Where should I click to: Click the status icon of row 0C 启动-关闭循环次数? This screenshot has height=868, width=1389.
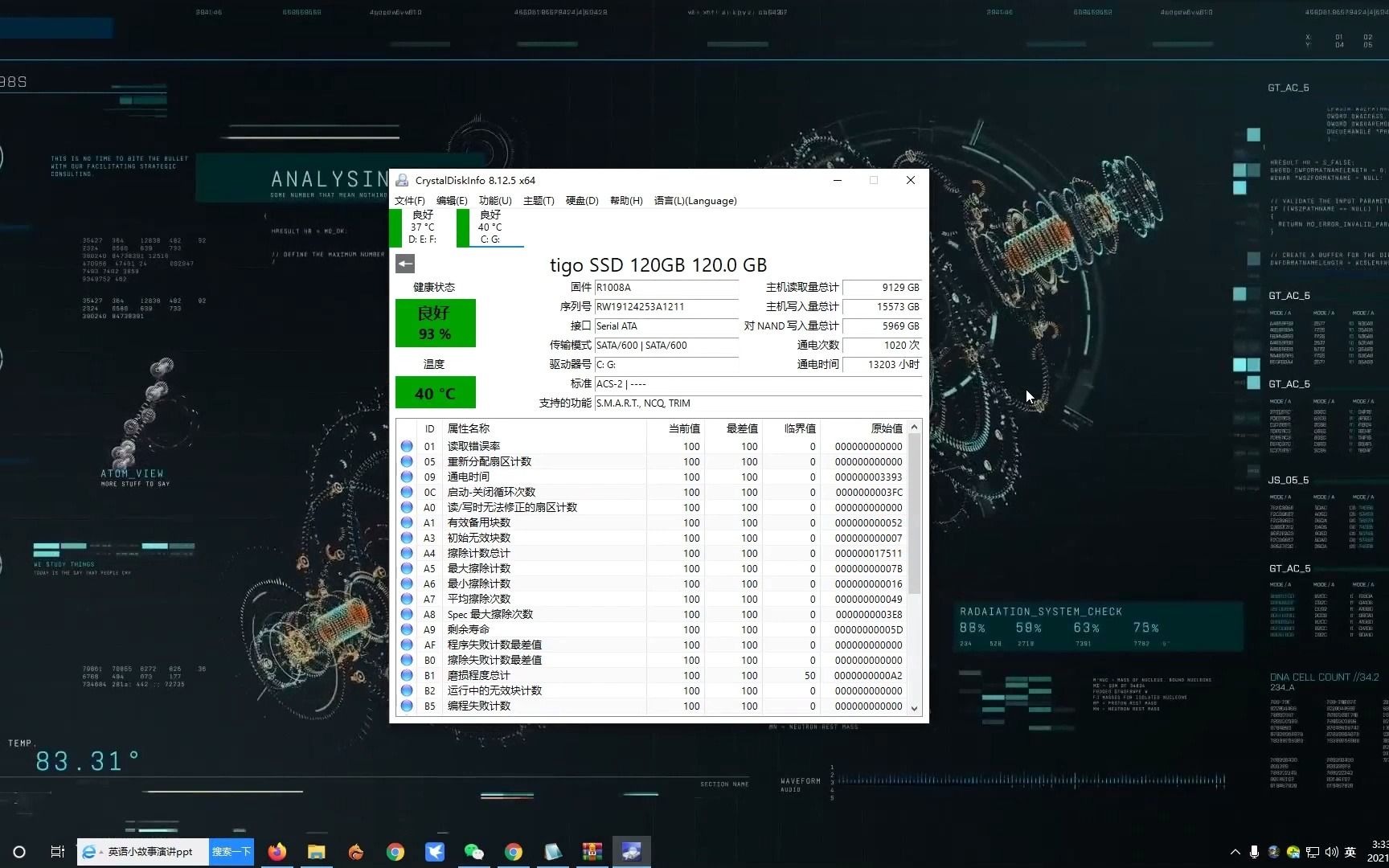pos(407,492)
